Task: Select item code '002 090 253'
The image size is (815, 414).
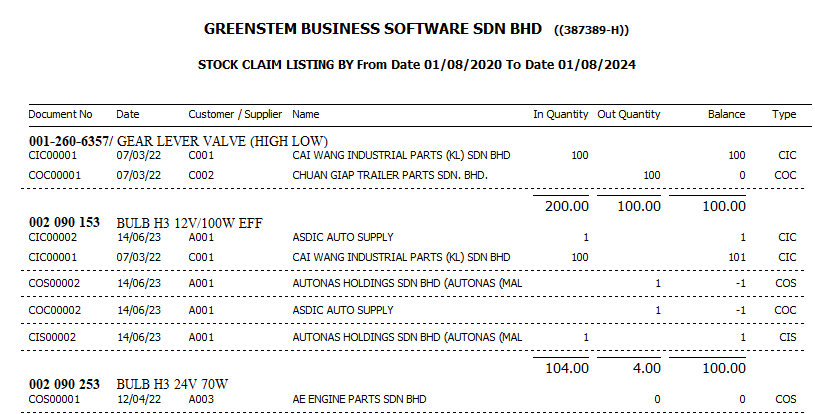Action: (64, 384)
